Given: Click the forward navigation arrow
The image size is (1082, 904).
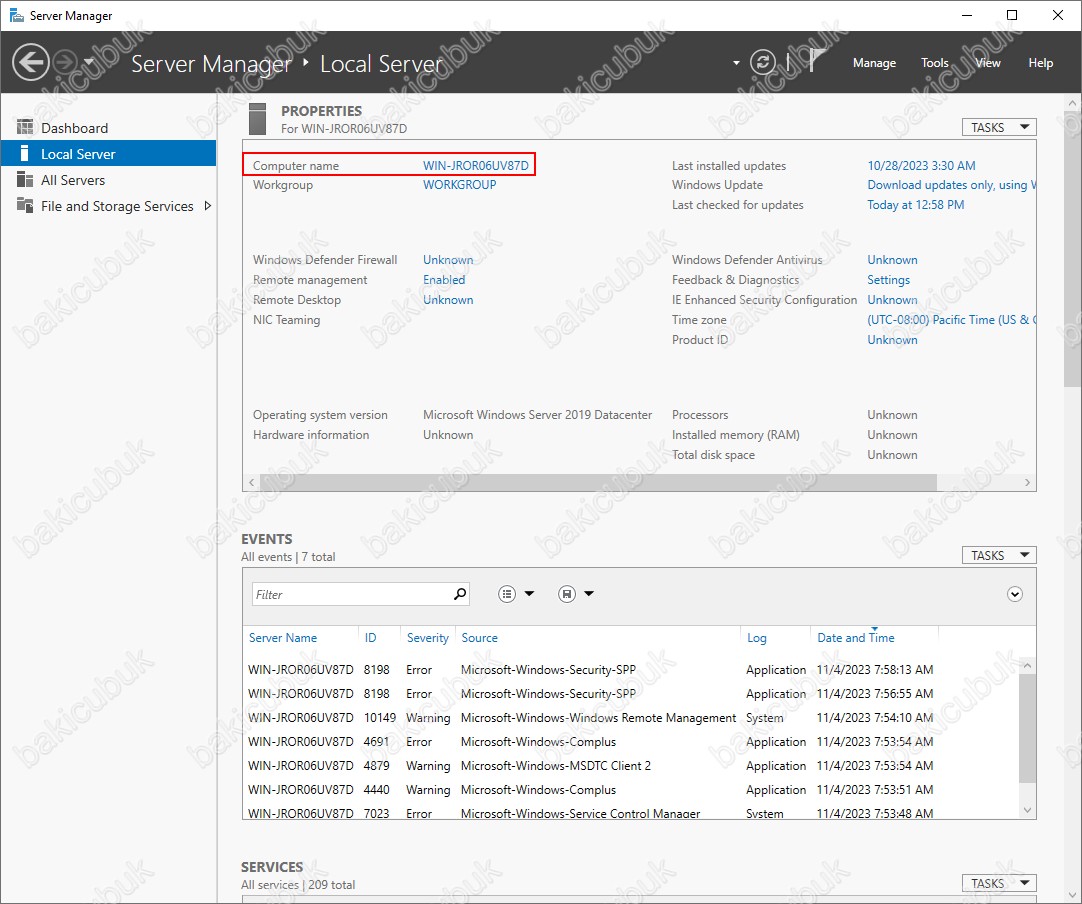Looking at the screenshot, I should tap(66, 63).
